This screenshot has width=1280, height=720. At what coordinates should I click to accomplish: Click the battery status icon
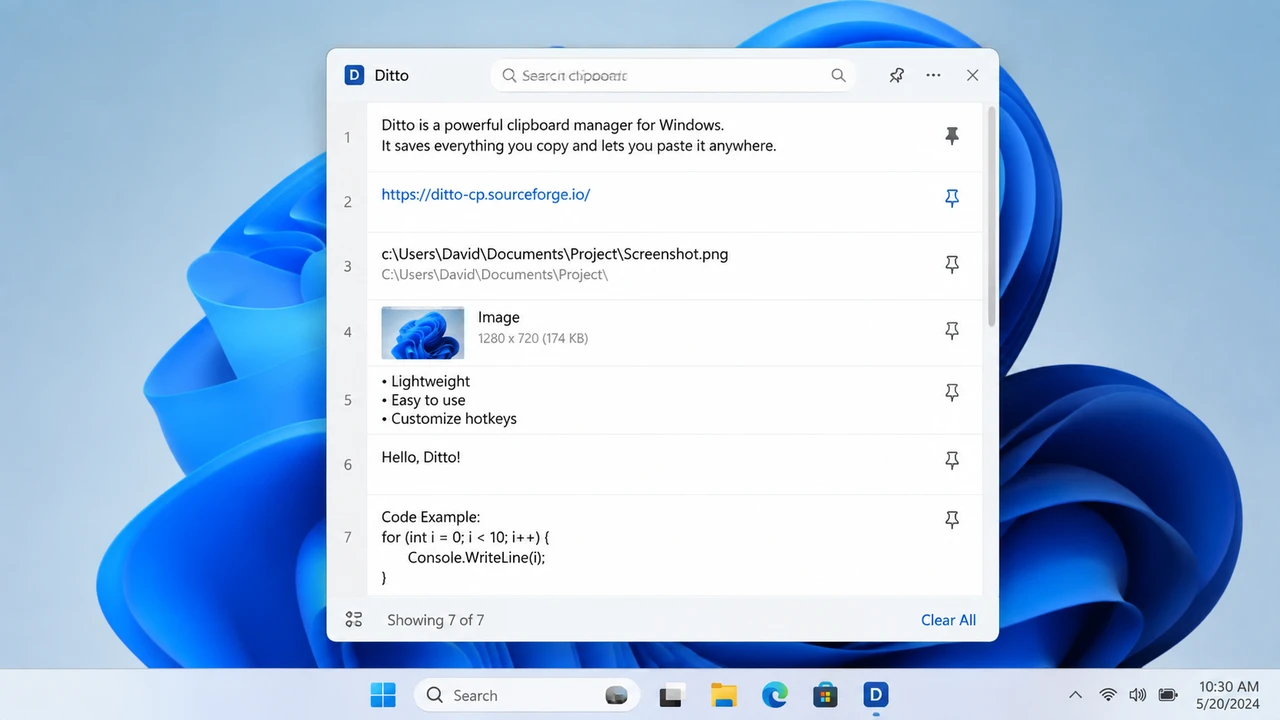[1167, 695]
